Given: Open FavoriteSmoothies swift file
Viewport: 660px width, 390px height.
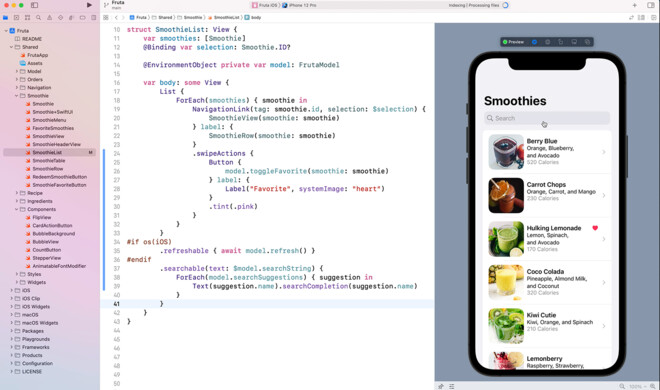Looking at the screenshot, I should coord(50,128).
